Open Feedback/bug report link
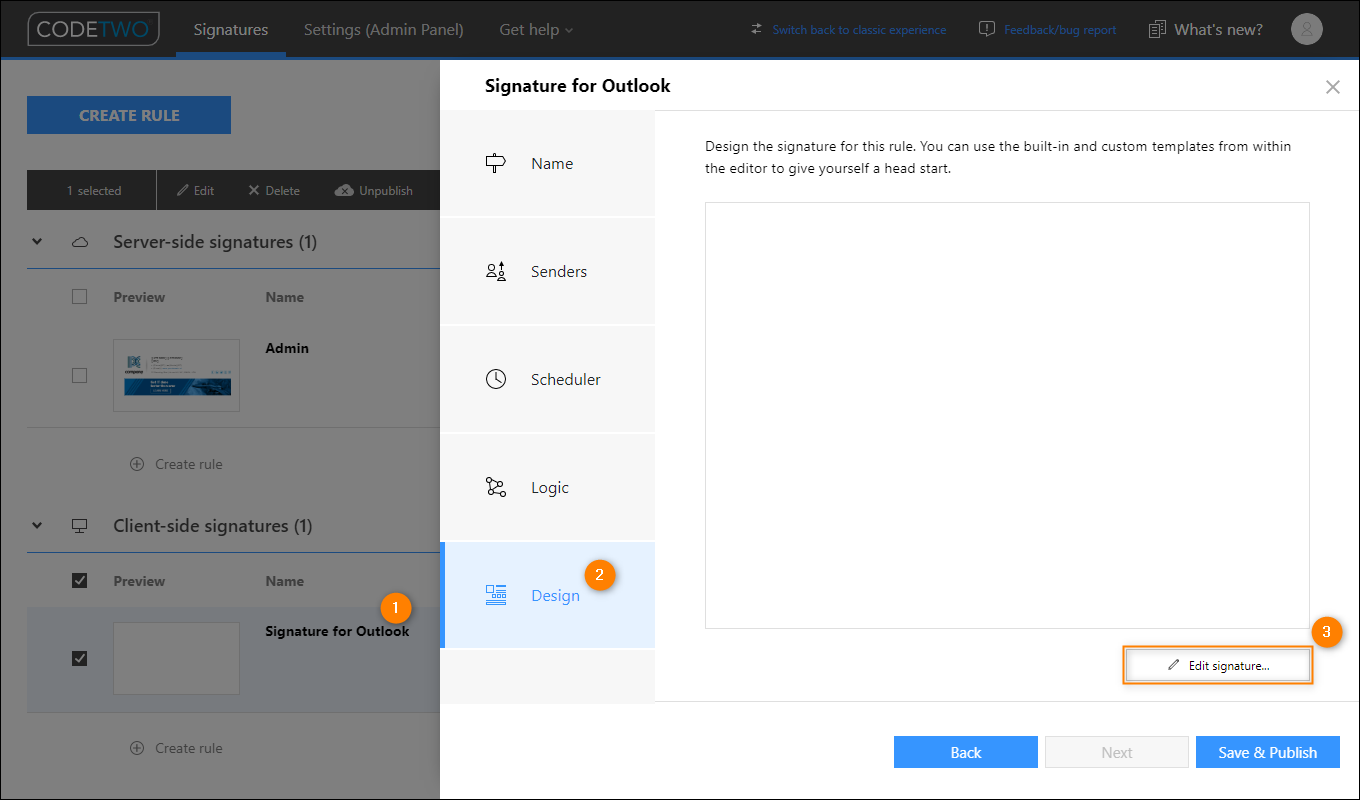 click(1060, 30)
